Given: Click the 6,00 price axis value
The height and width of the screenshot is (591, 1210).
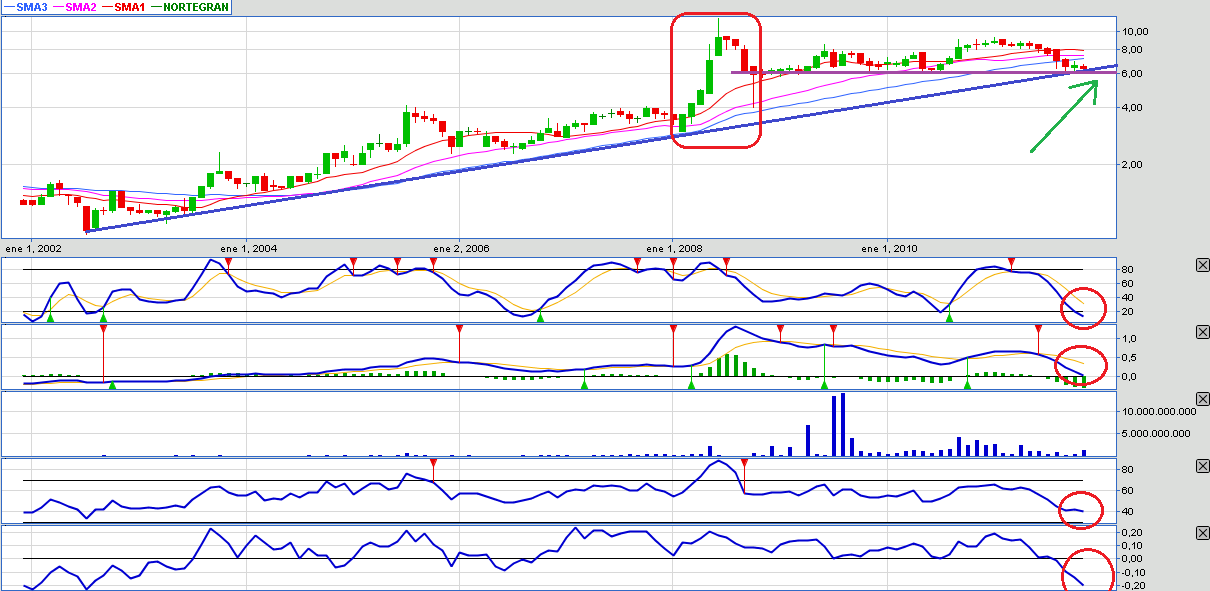Looking at the screenshot, I should tap(1131, 74).
